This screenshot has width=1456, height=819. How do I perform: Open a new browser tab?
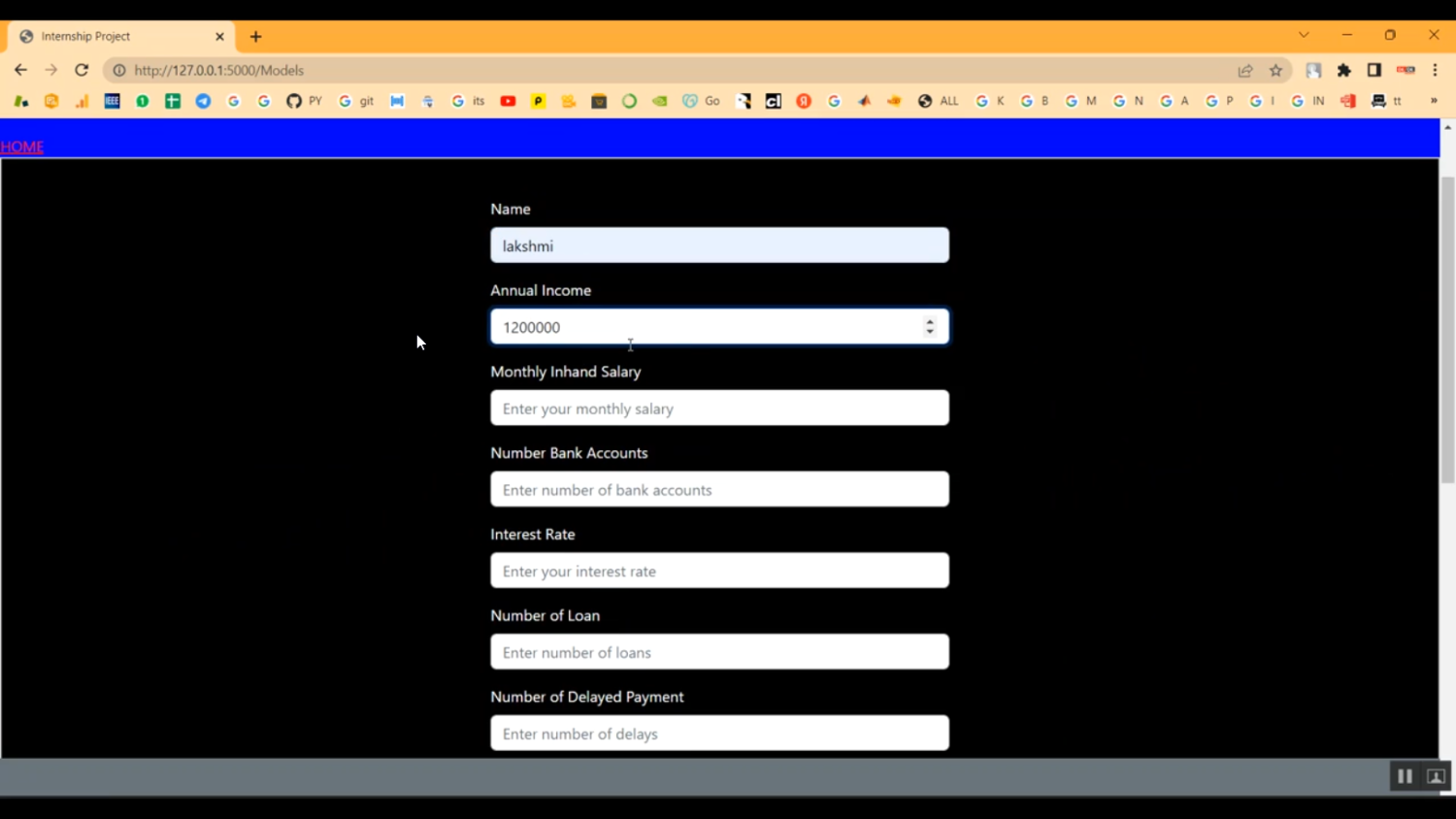tap(256, 37)
